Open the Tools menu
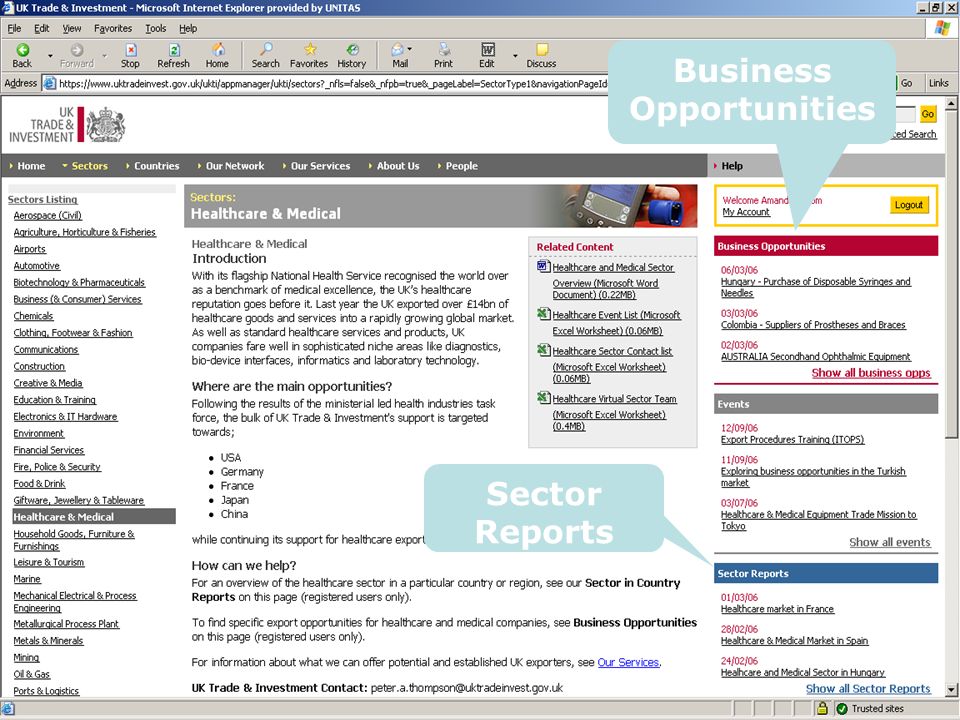The image size is (960, 720). tap(156, 28)
